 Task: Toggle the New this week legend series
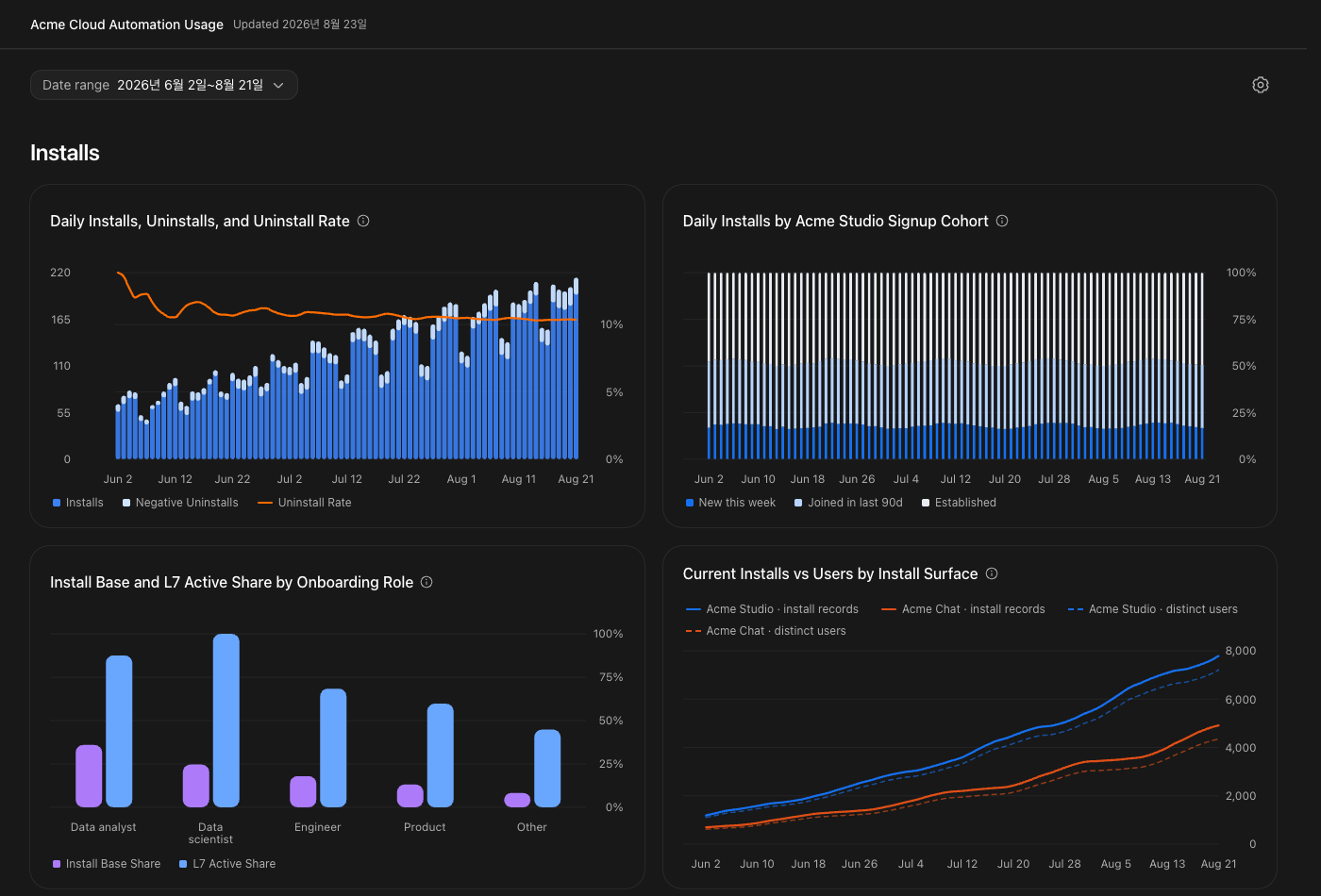(x=730, y=503)
